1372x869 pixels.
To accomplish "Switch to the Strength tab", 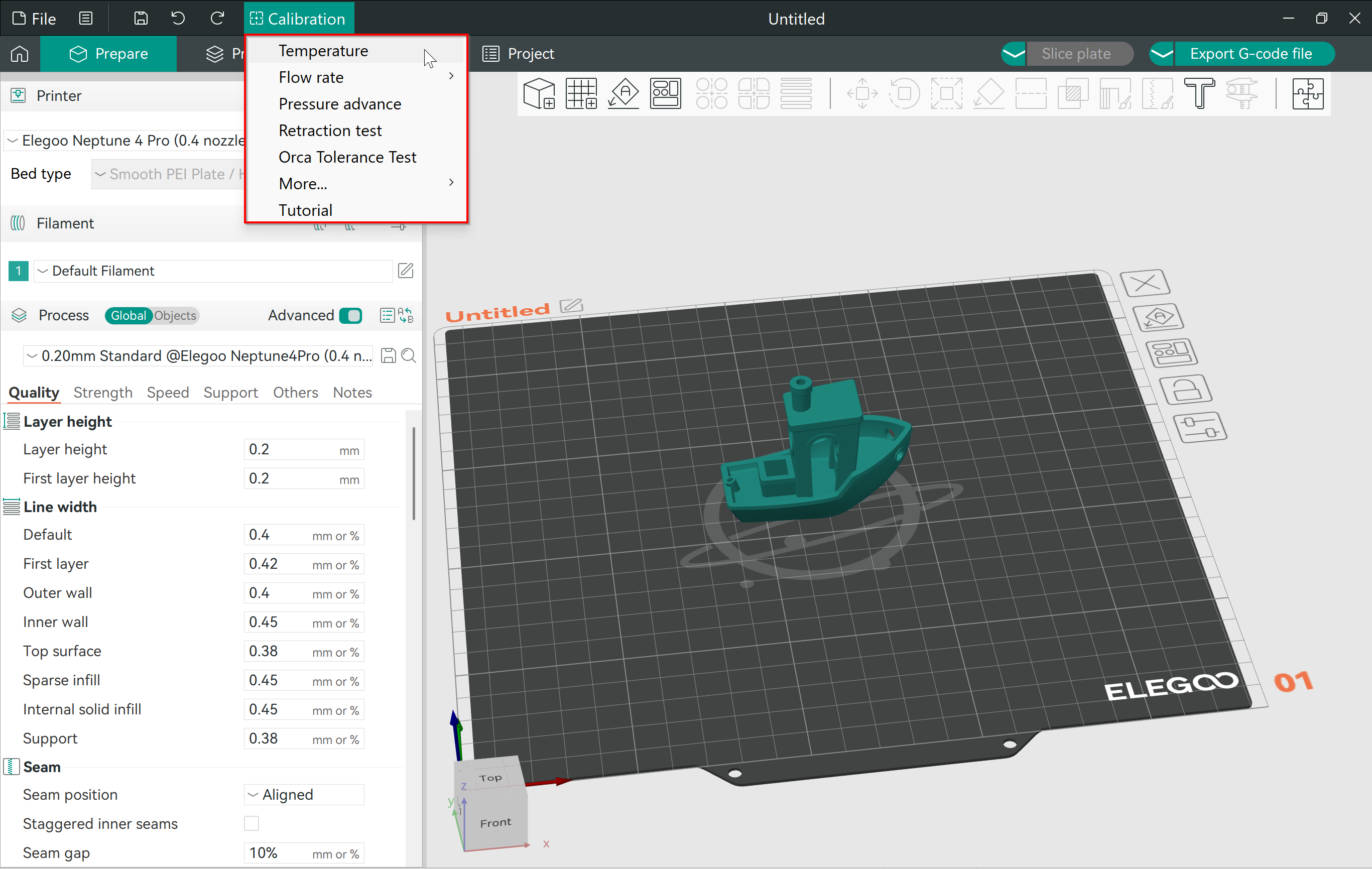I will pos(102,392).
